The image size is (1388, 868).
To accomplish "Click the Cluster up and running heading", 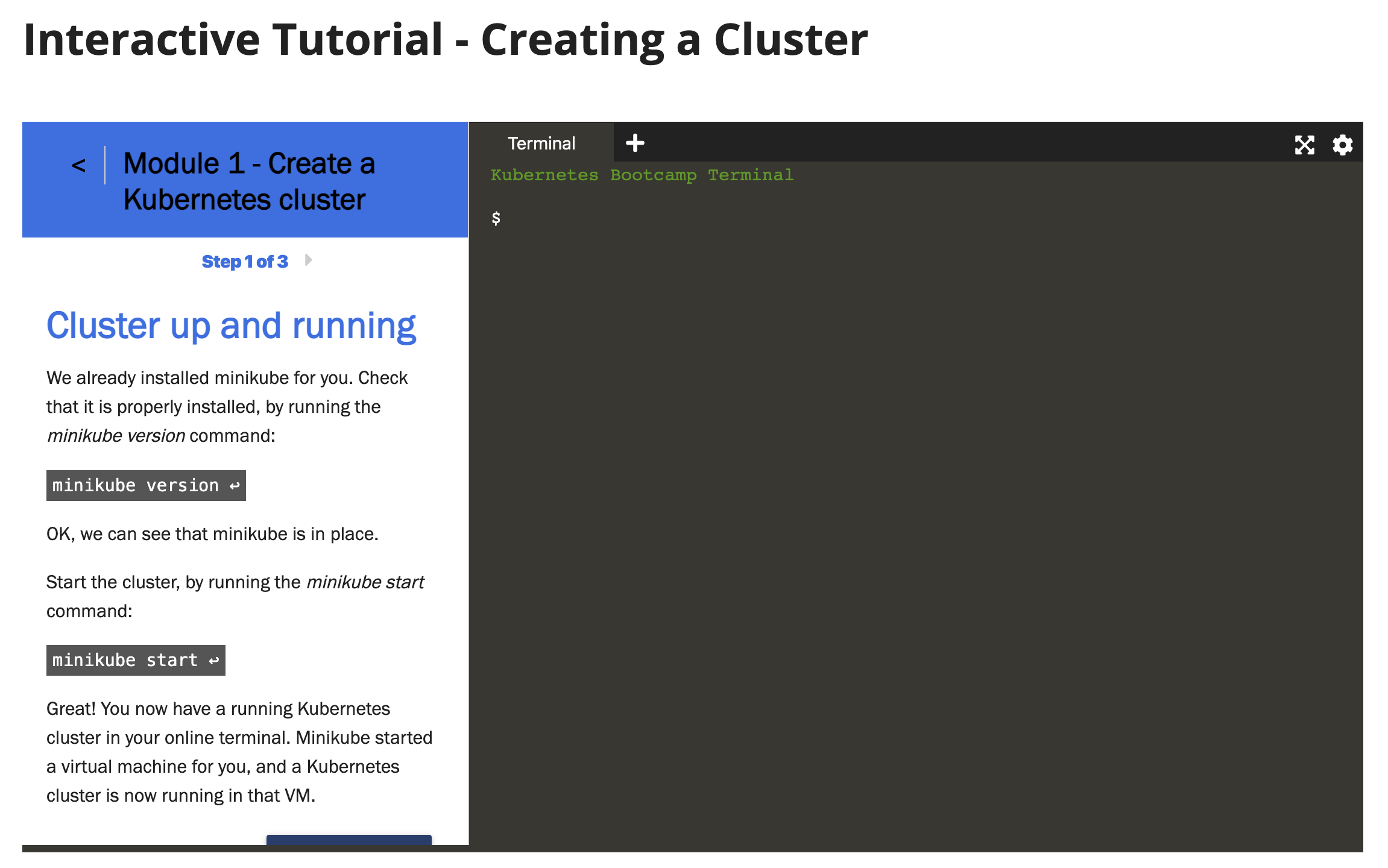I will coord(232,326).
